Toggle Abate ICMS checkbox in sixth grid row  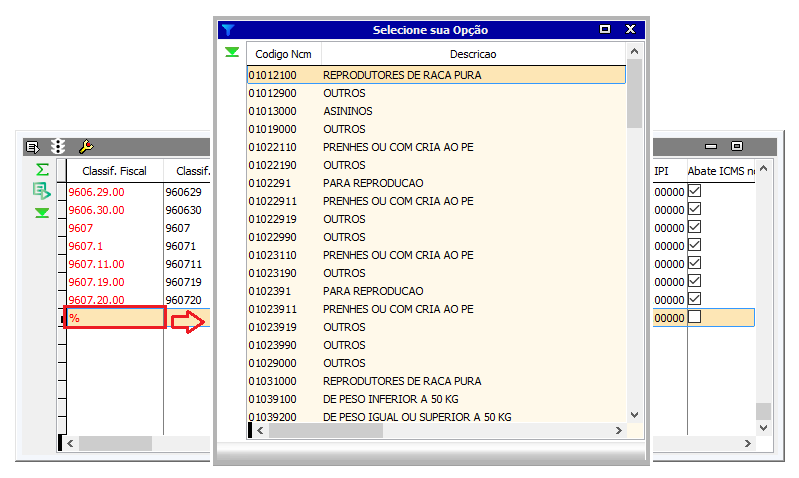pos(695,281)
